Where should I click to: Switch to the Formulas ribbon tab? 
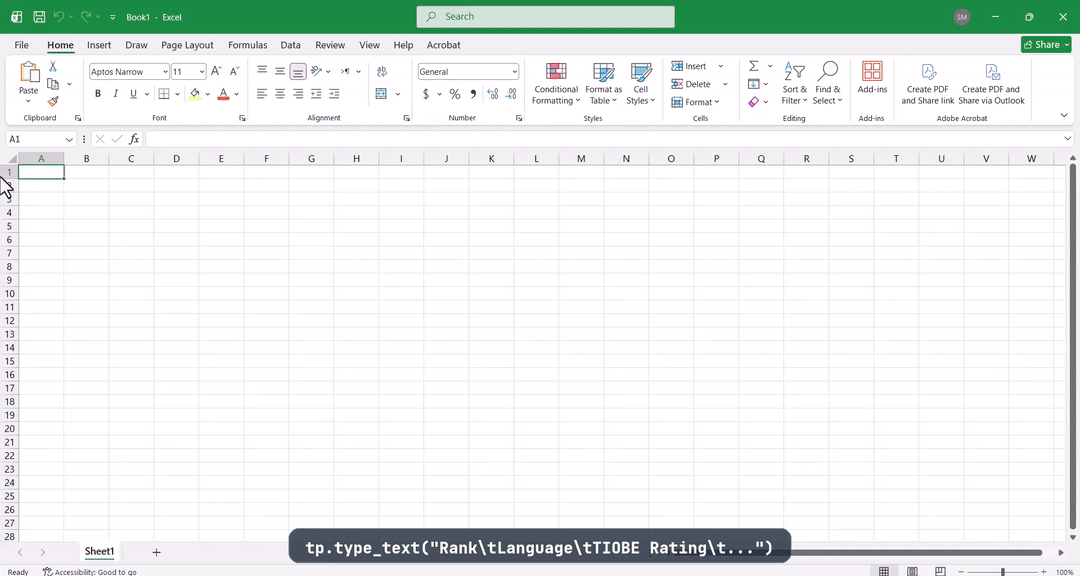point(247,45)
